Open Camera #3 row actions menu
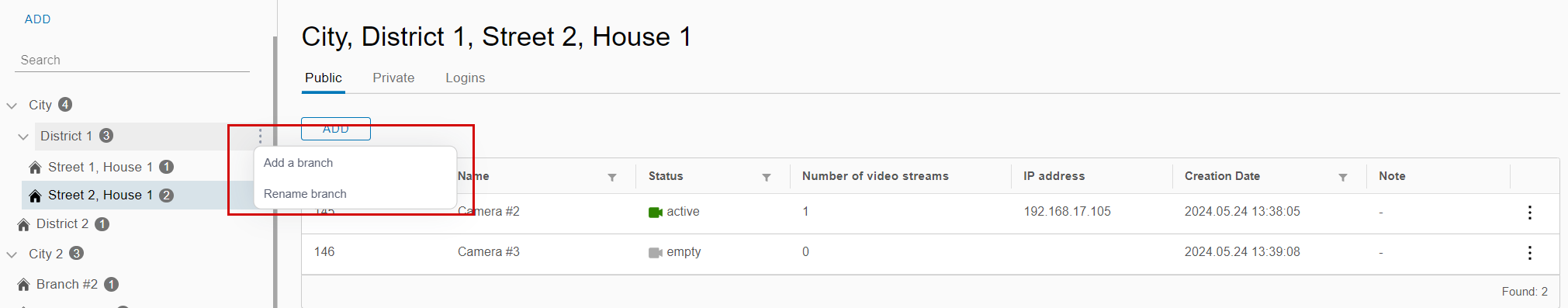This screenshot has height=308, width=1568. point(1529,253)
